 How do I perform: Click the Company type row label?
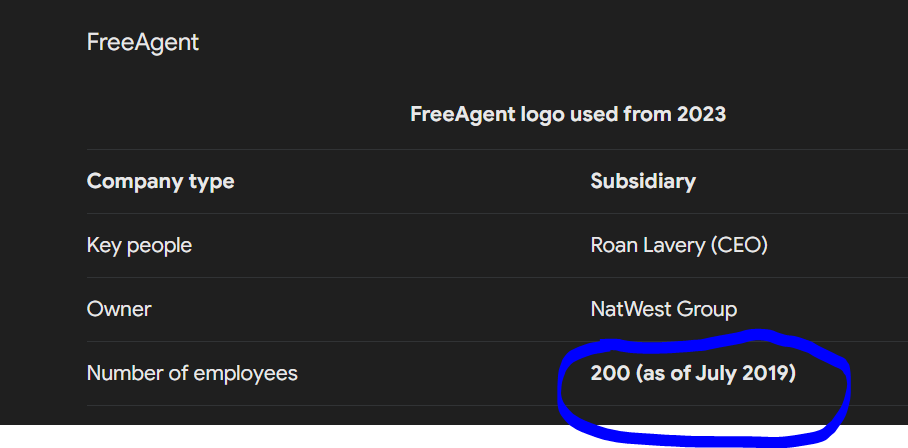click(x=160, y=182)
